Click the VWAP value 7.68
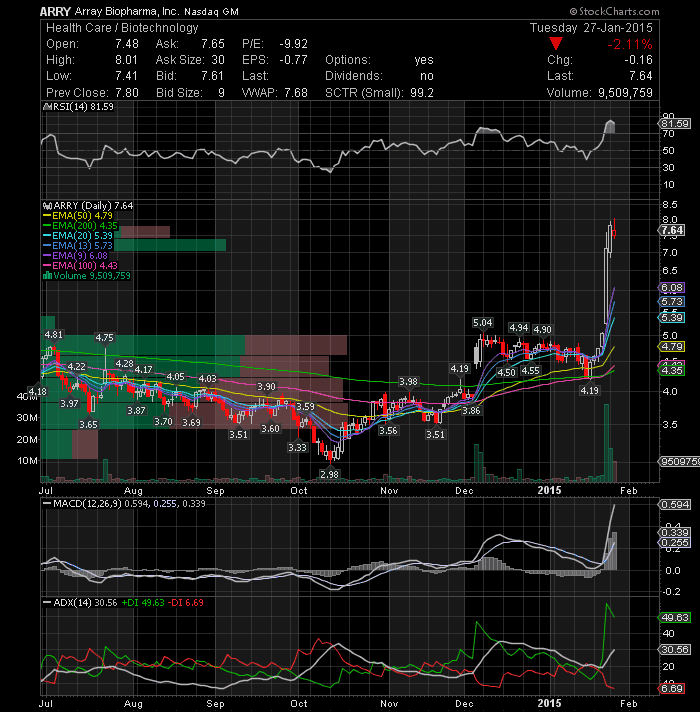 click(x=296, y=93)
